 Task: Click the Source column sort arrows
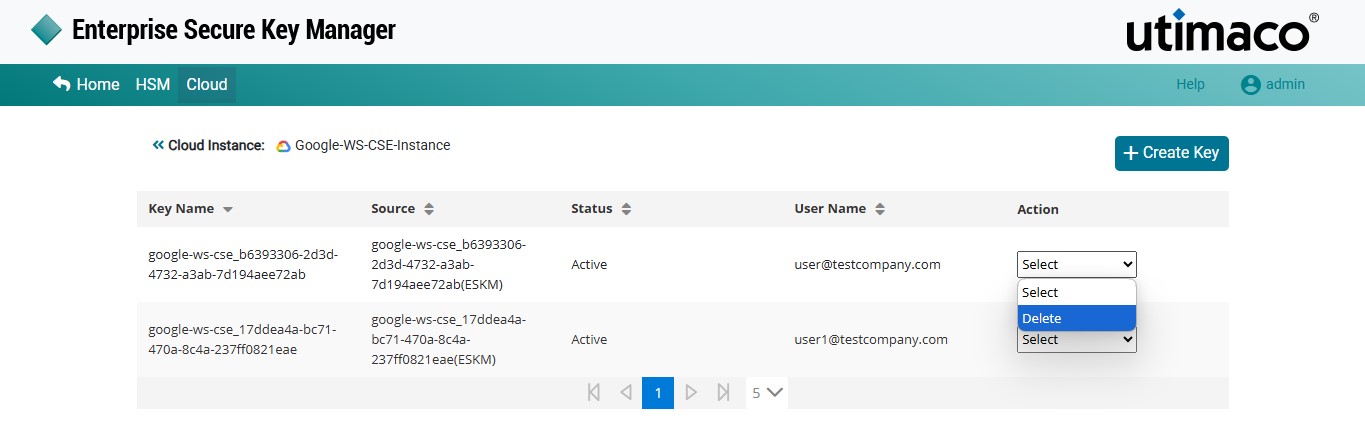[x=429, y=209]
